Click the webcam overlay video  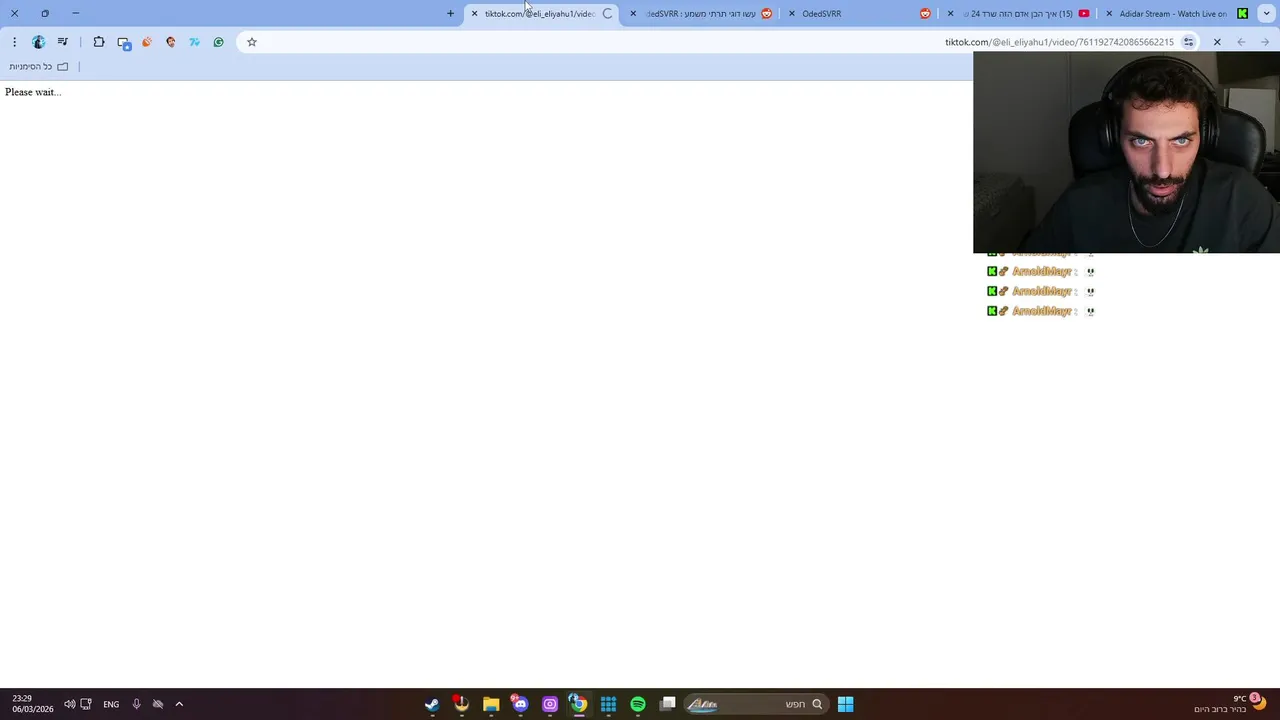click(1126, 152)
